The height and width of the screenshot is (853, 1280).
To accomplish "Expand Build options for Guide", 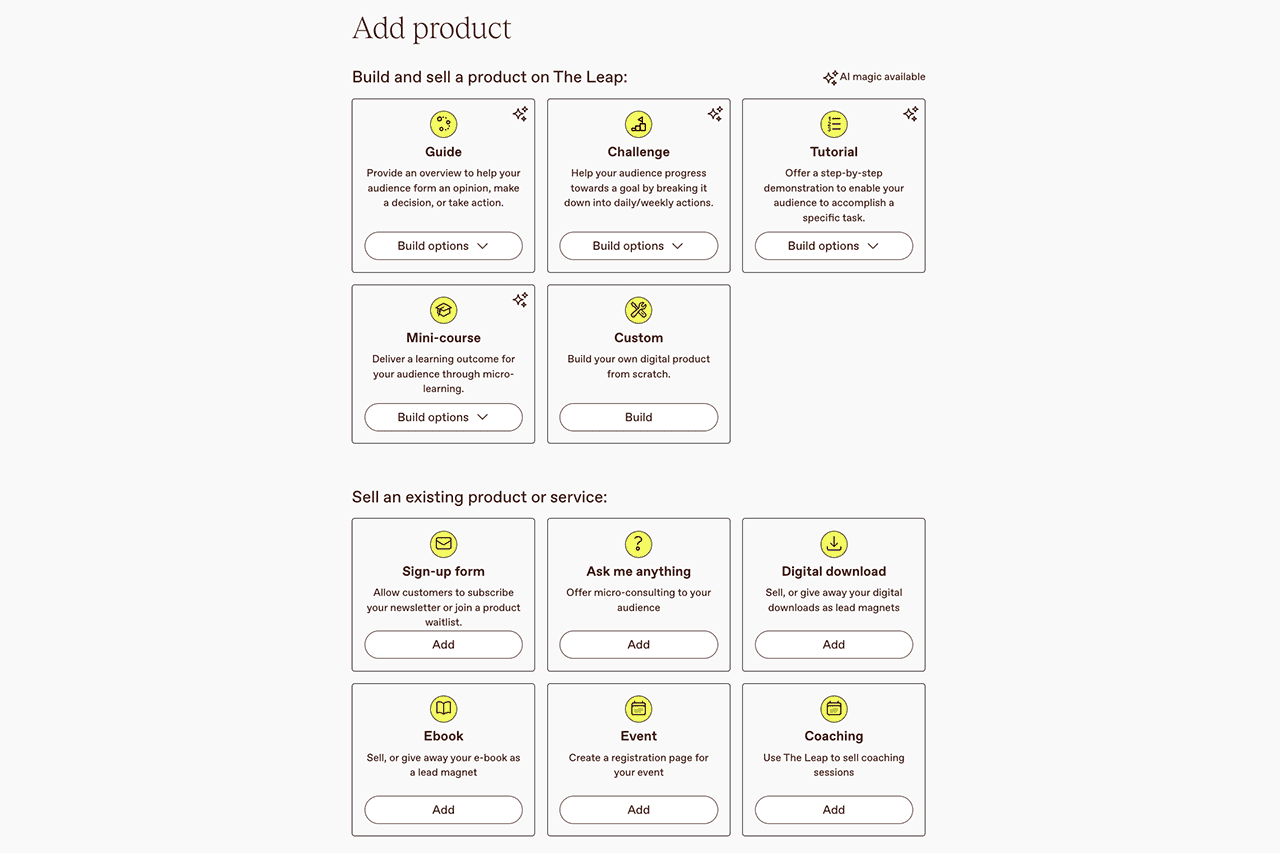I will click(443, 245).
